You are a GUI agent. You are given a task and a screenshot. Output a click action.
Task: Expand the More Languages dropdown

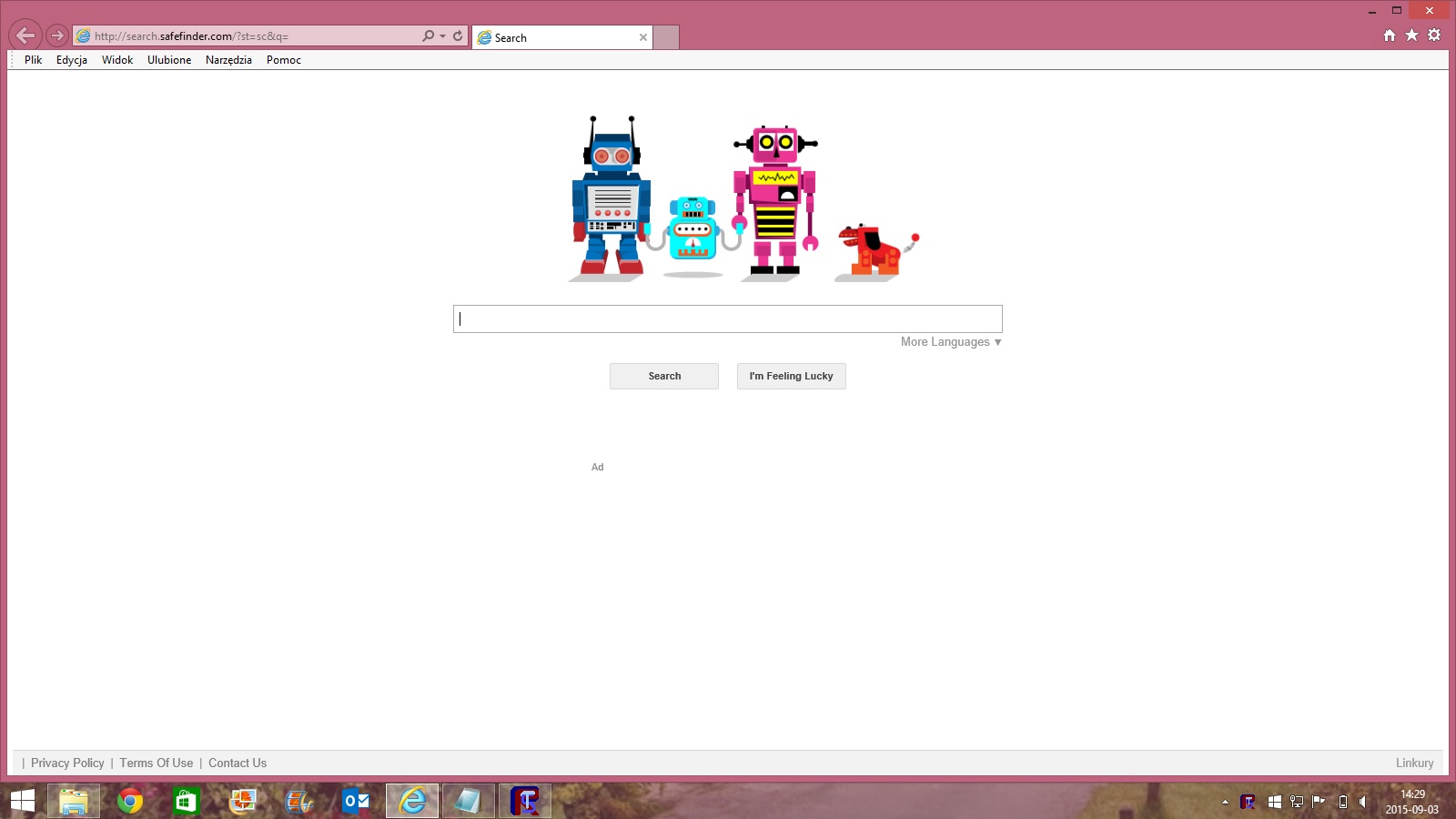click(951, 342)
